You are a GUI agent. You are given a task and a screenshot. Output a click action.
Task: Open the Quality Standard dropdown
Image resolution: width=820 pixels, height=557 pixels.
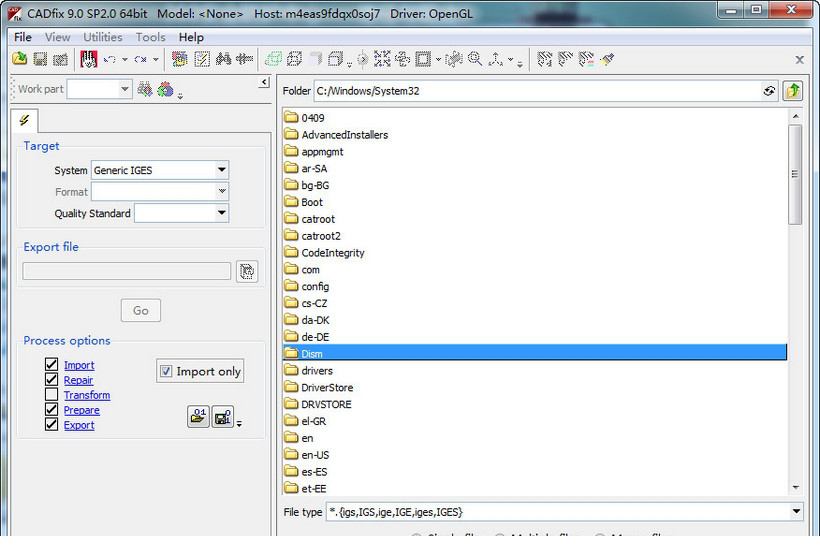[222, 213]
